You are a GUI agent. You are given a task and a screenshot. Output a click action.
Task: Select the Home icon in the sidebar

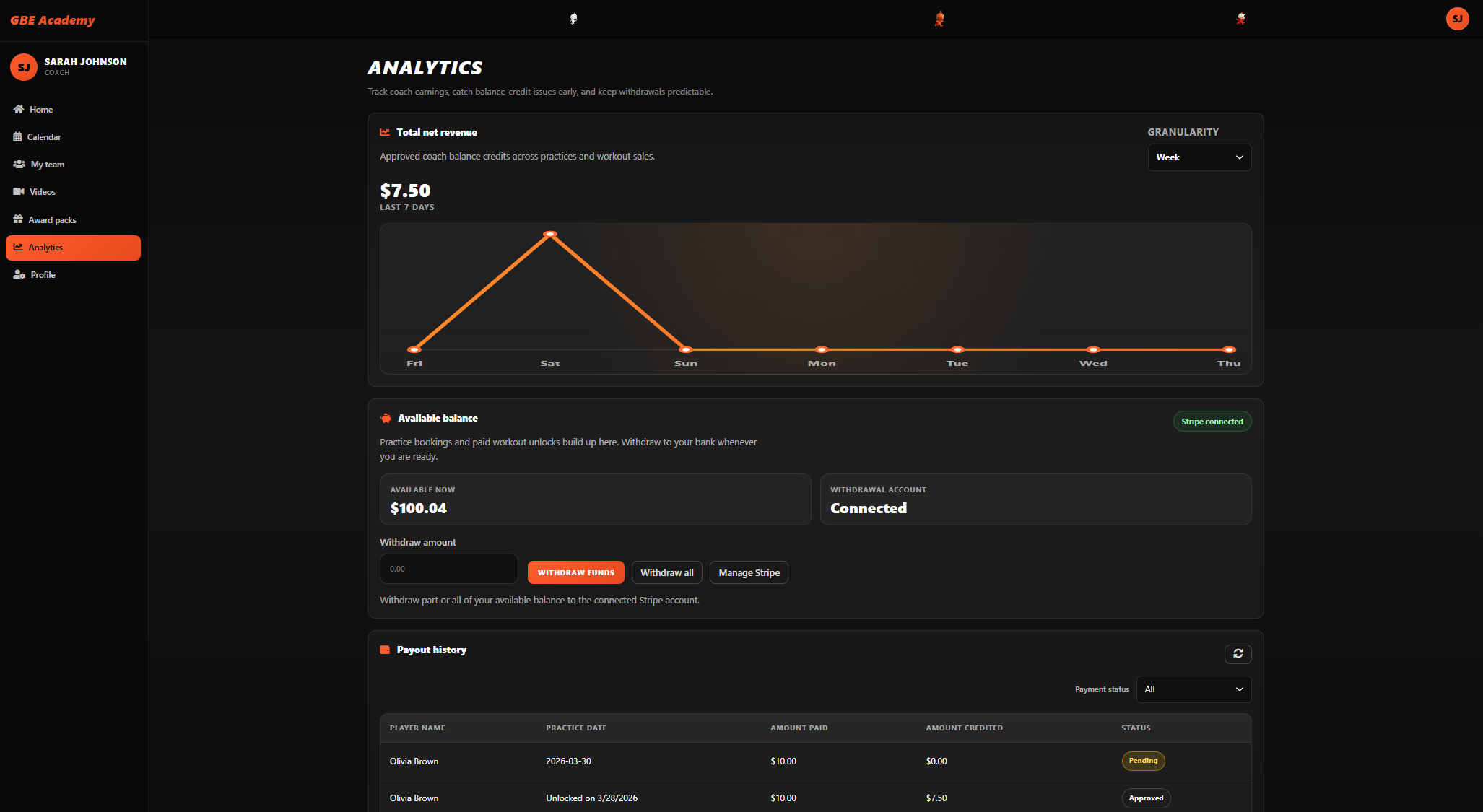point(18,109)
